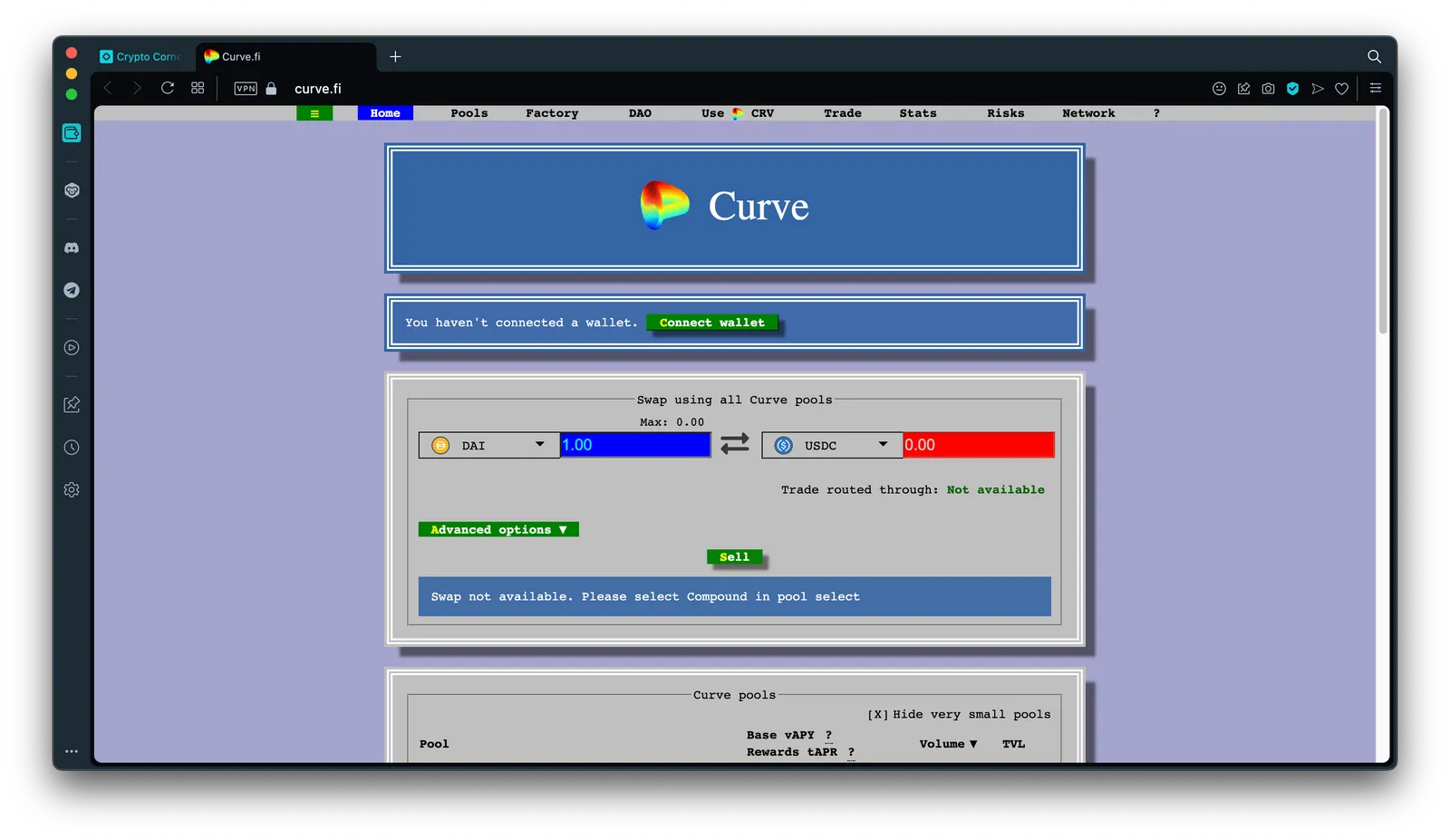Switch to the Crypto Corner tab
The height and width of the screenshot is (840, 1450).
(140, 56)
